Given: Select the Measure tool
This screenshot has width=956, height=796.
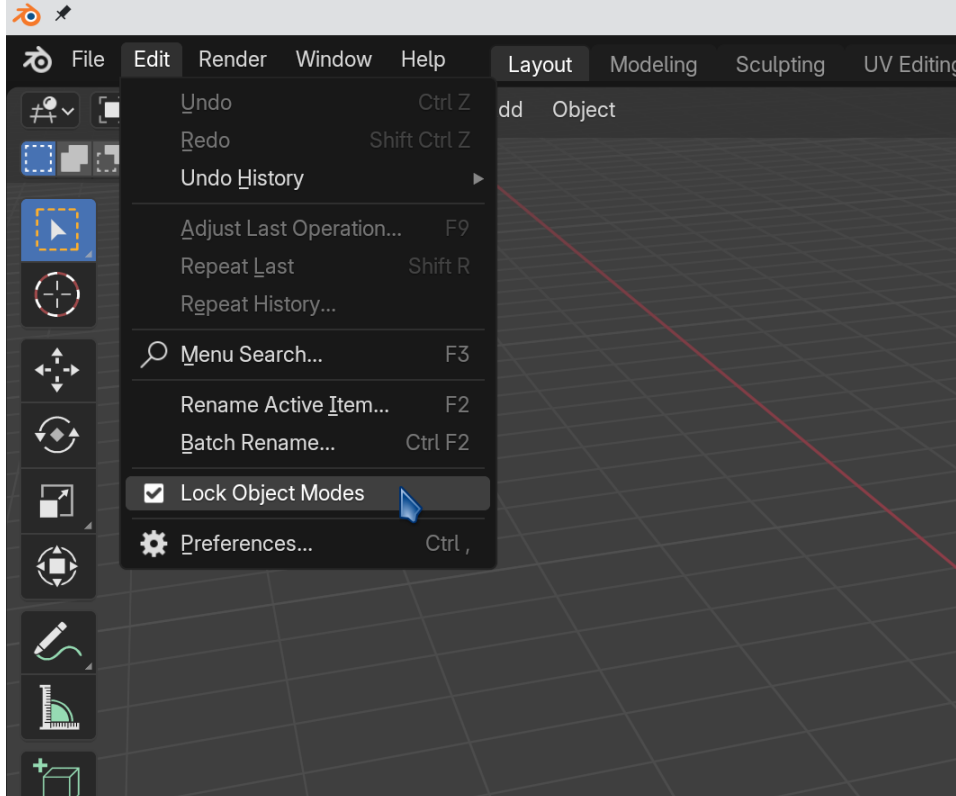Looking at the screenshot, I should [58, 707].
